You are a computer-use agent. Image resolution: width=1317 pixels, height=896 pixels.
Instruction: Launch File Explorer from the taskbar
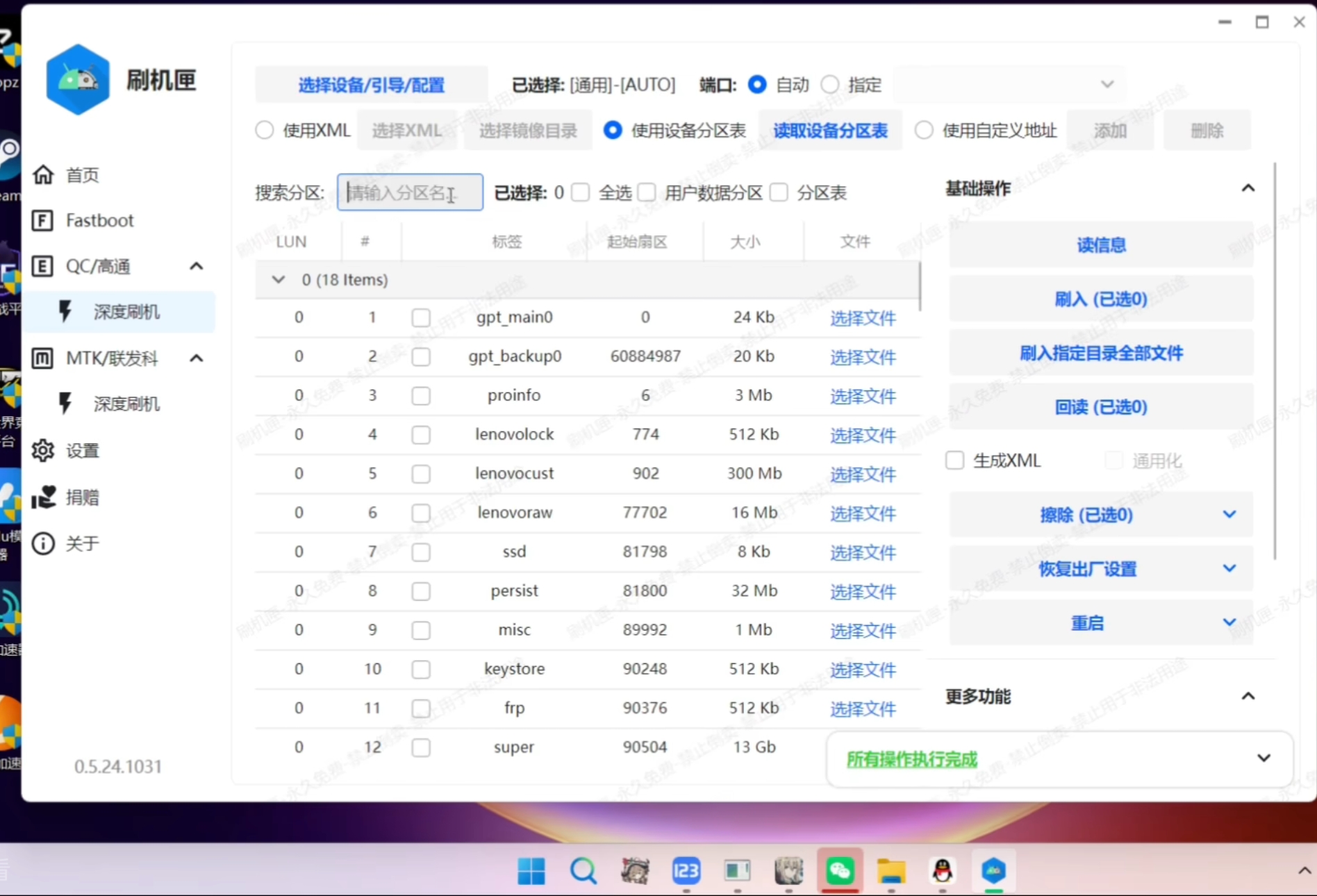click(891, 871)
